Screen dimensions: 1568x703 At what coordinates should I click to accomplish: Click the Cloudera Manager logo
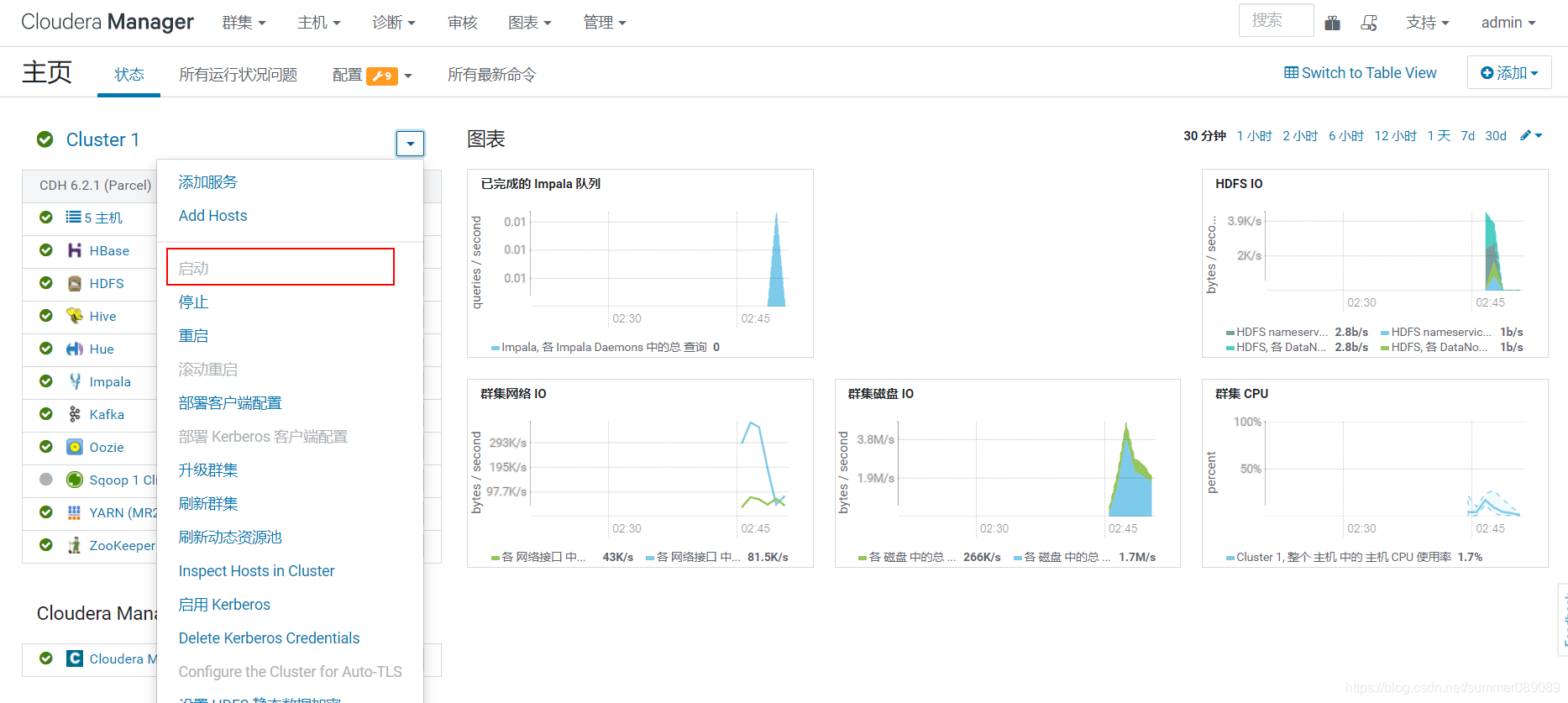tap(108, 23)
